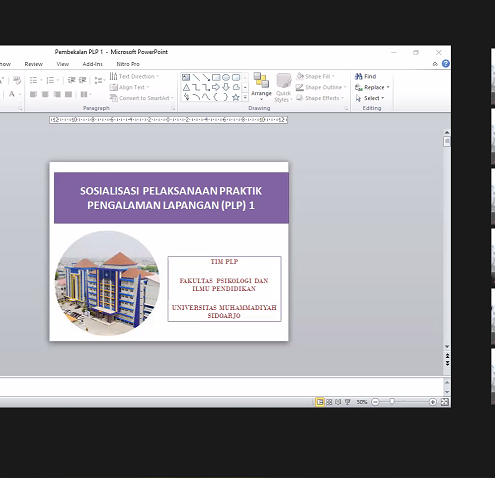
Task: Click the bullets list icon
Action: [x=33, y=80]
